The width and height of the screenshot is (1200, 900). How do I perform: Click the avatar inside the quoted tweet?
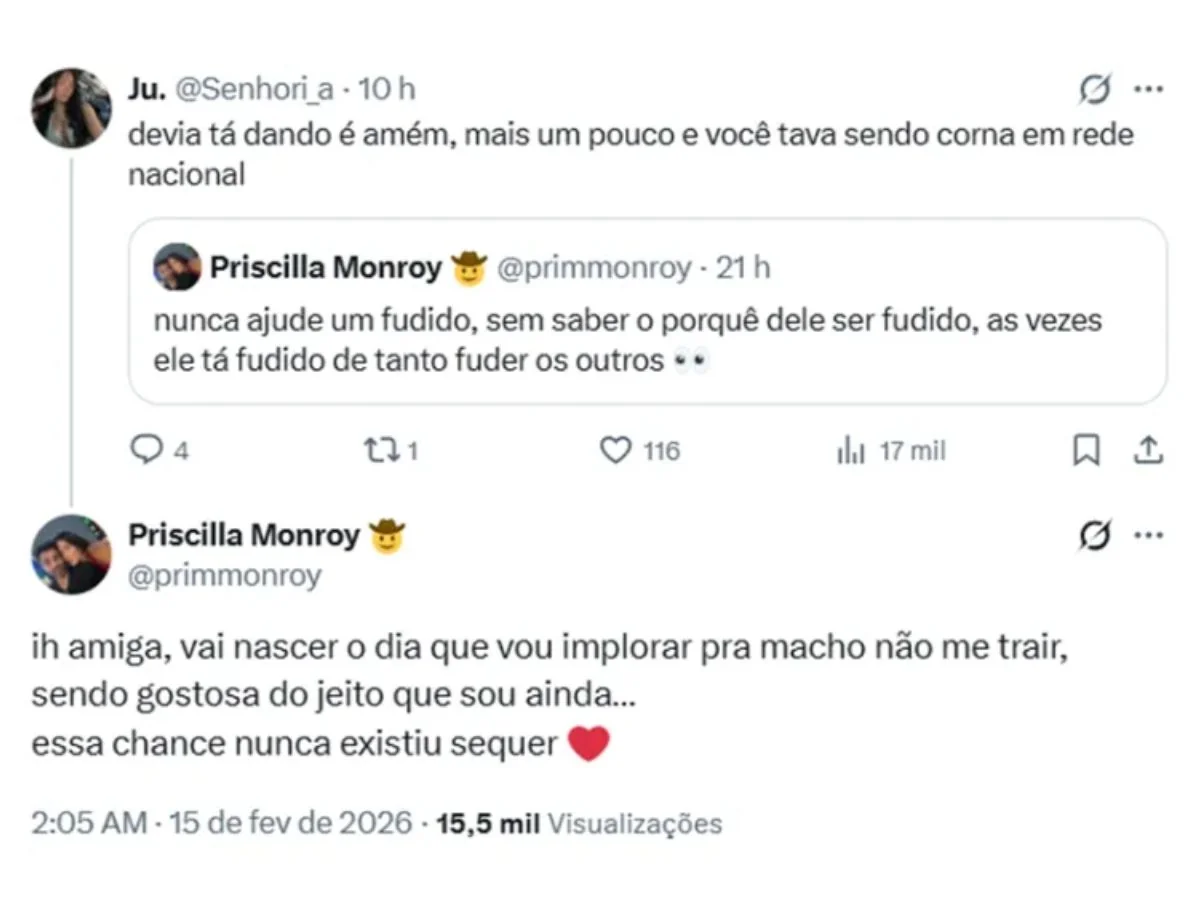(177, 267)
